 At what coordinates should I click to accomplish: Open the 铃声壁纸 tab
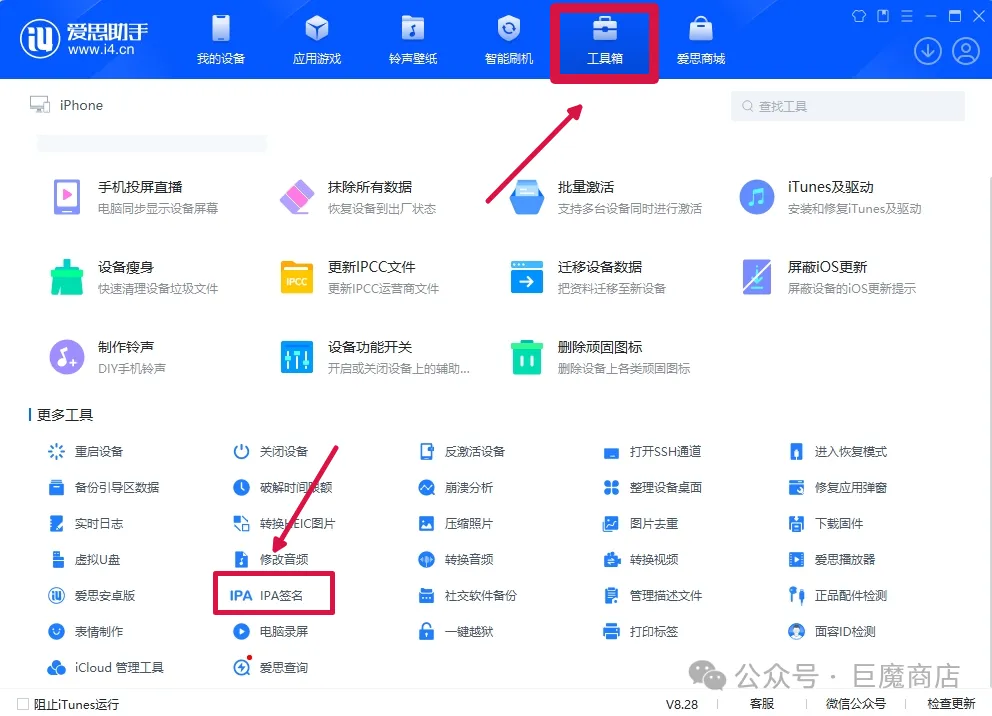tap(412, 40)
